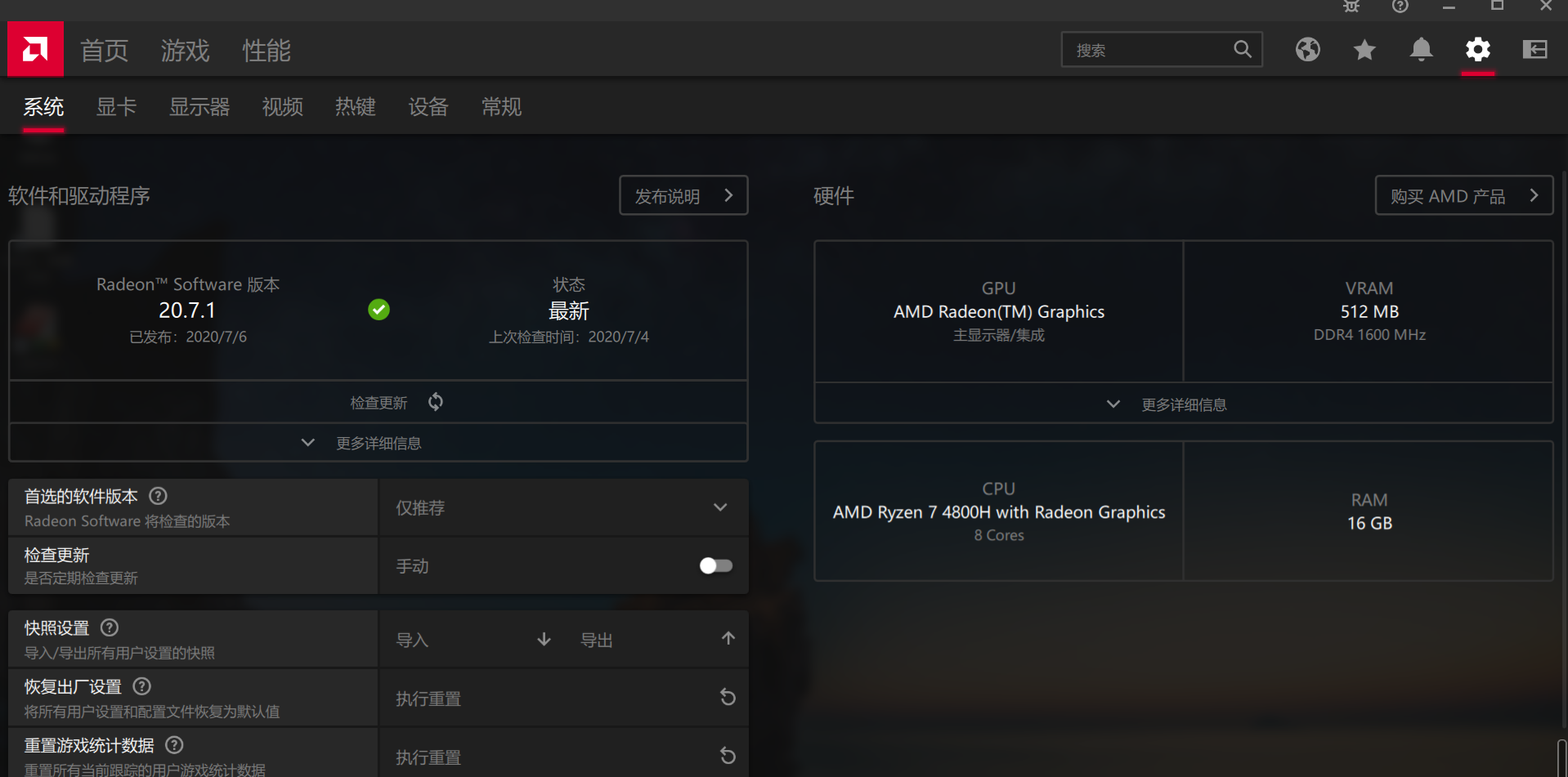Click the search magnifier icon
The width and height of the screenshot is (1568, 777).
(x=1243, y=50)
